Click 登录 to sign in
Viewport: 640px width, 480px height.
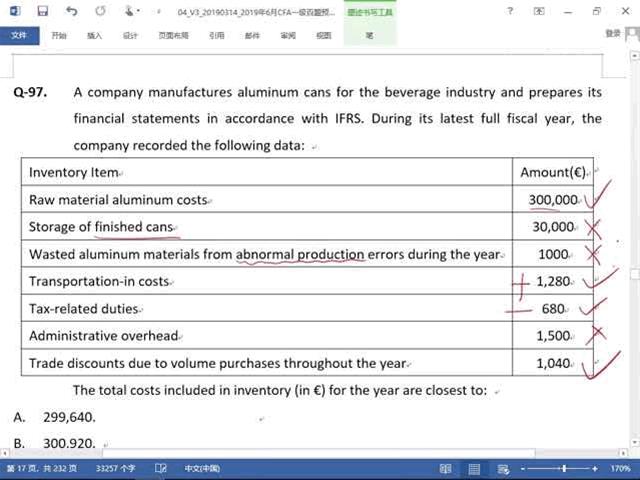(613, 33)
